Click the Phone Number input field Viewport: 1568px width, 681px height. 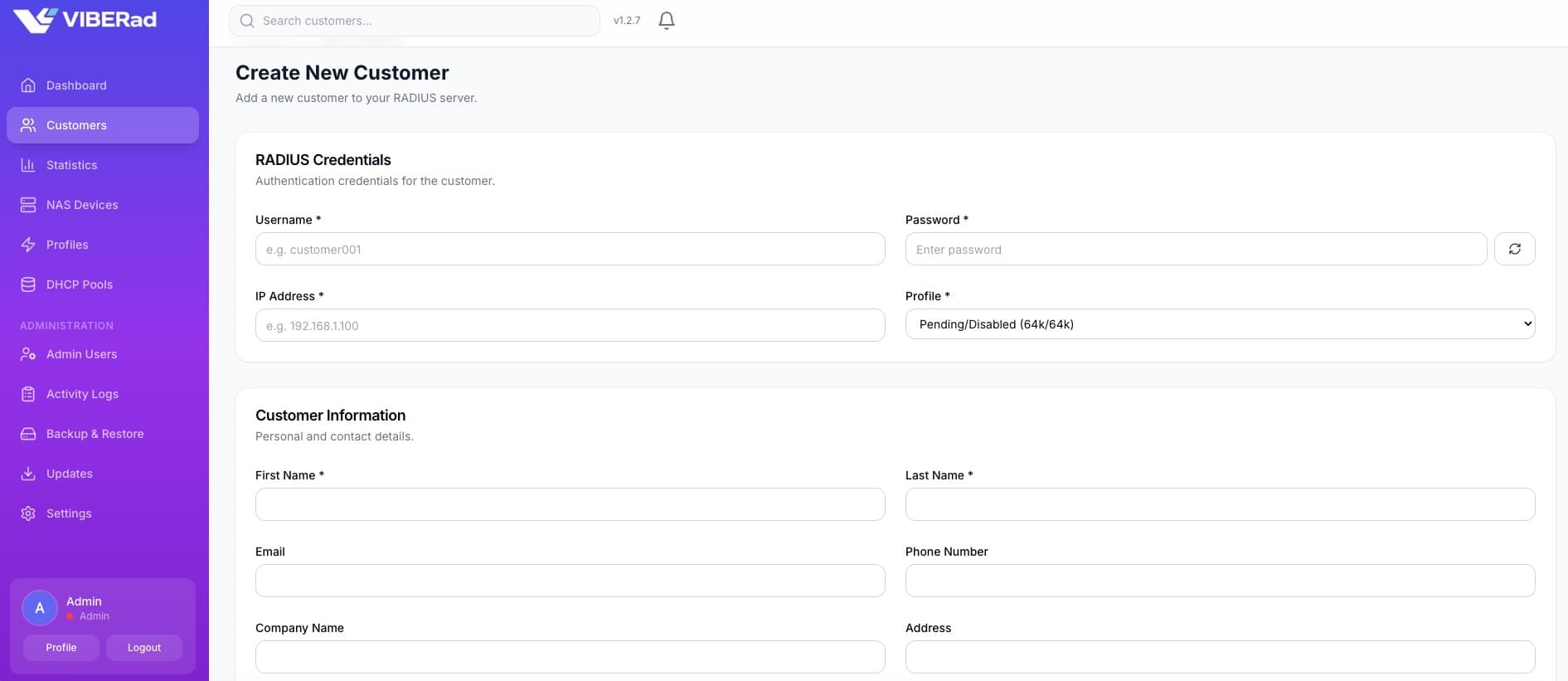[1220, 581]
